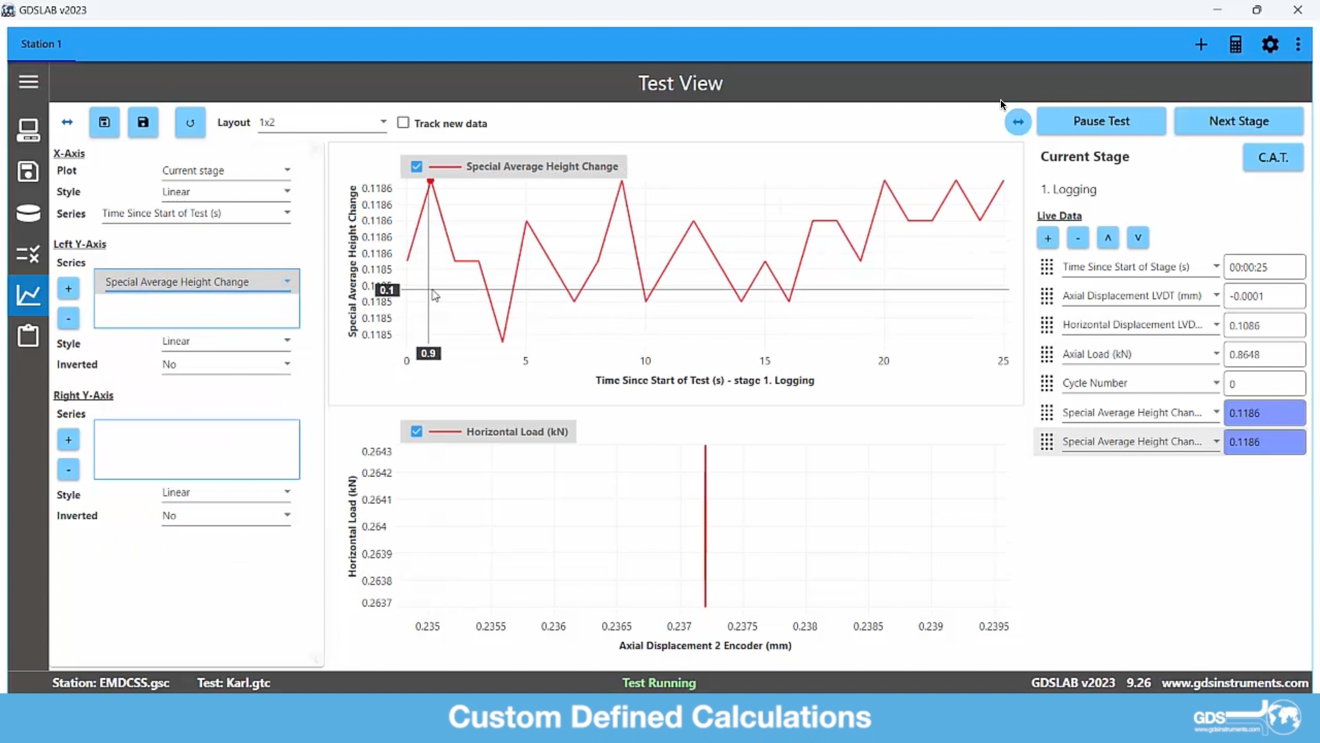
Task: Open the three-dot overflow menu
Action: (1298, 45)
